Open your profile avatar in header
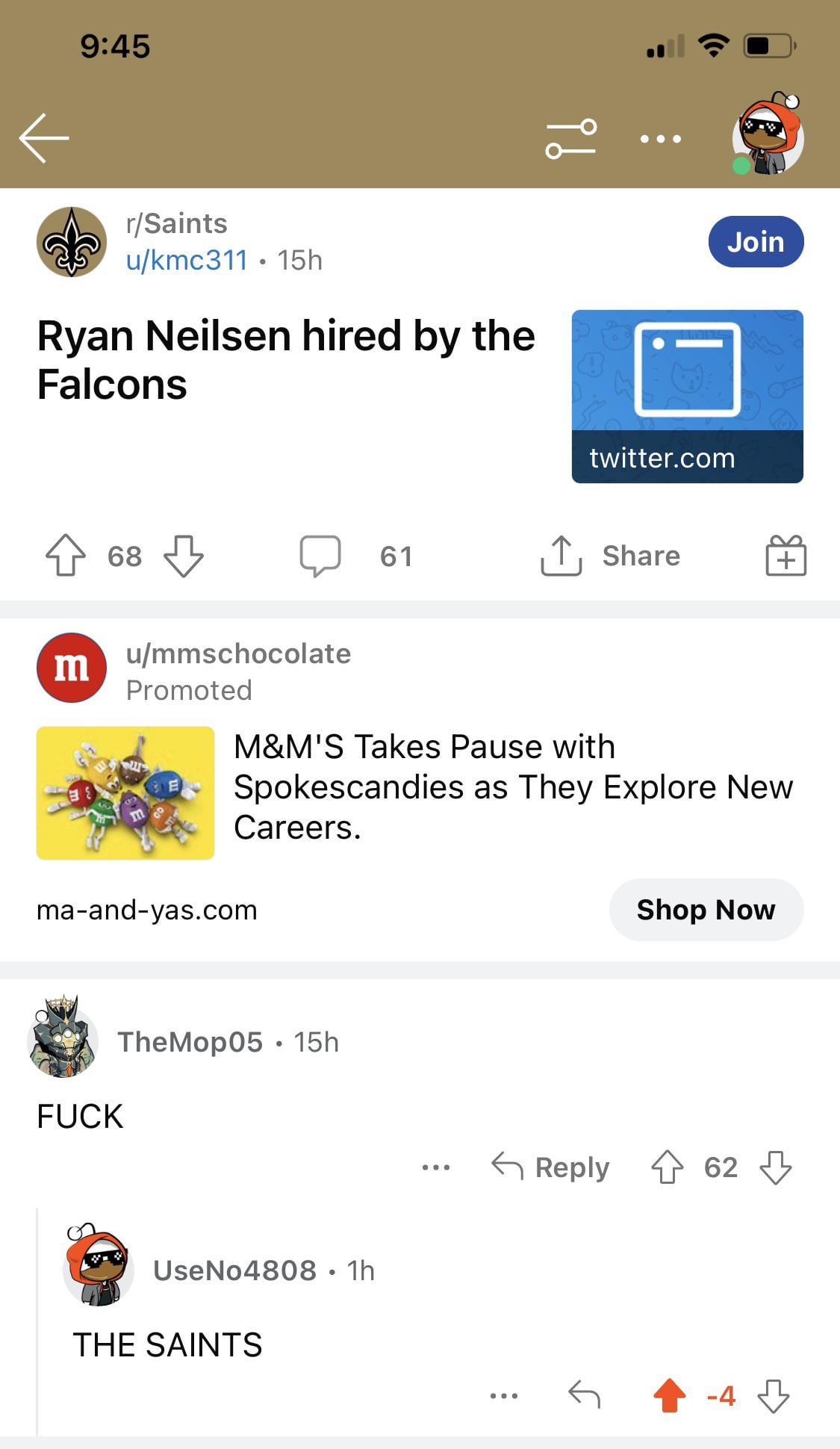This screenshot has height=1449, width=840. tap(768, 136)
